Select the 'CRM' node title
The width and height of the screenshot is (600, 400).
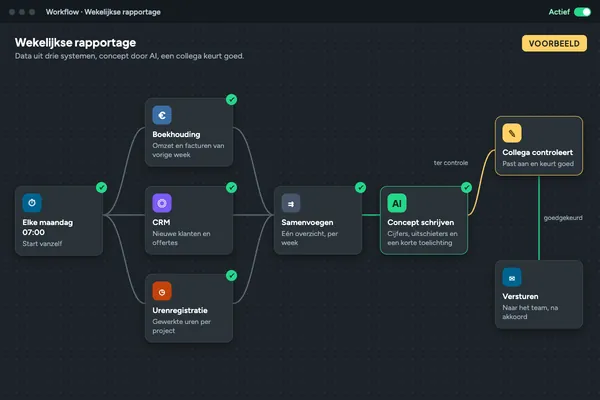point(161,222)
